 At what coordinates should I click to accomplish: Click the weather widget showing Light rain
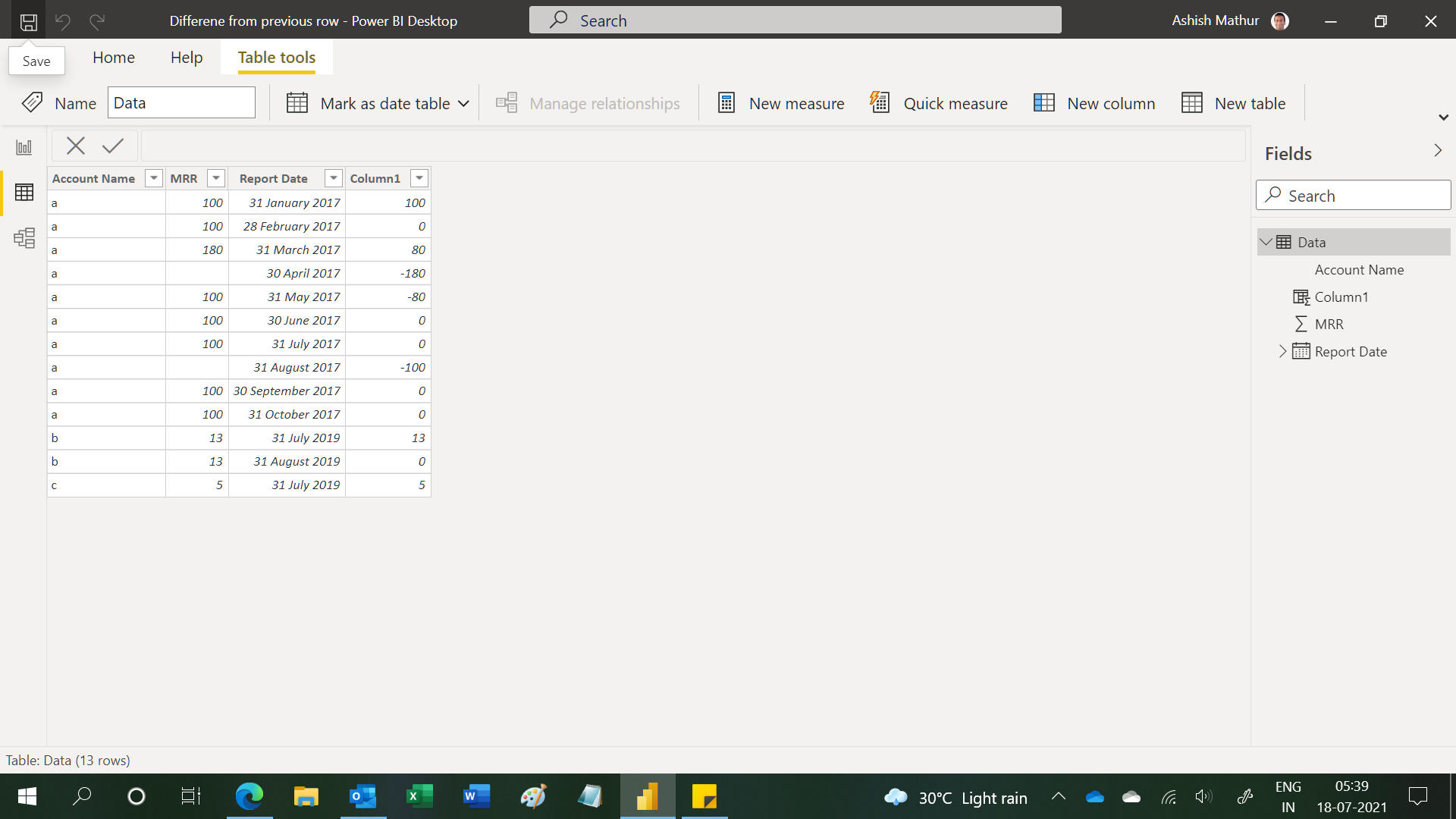point(955,797)
